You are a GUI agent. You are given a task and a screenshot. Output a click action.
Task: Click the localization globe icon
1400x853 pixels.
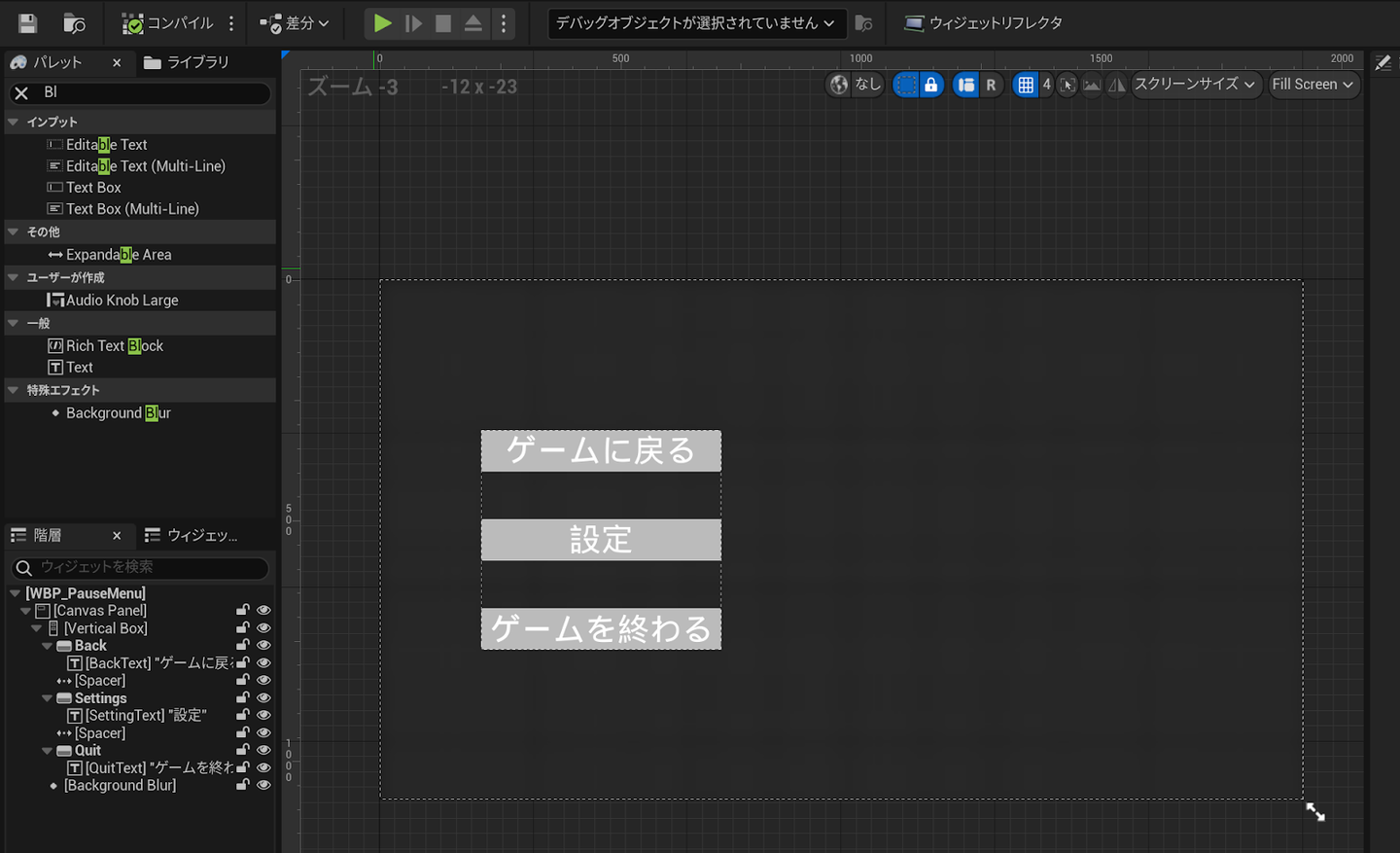click(839, 85)
